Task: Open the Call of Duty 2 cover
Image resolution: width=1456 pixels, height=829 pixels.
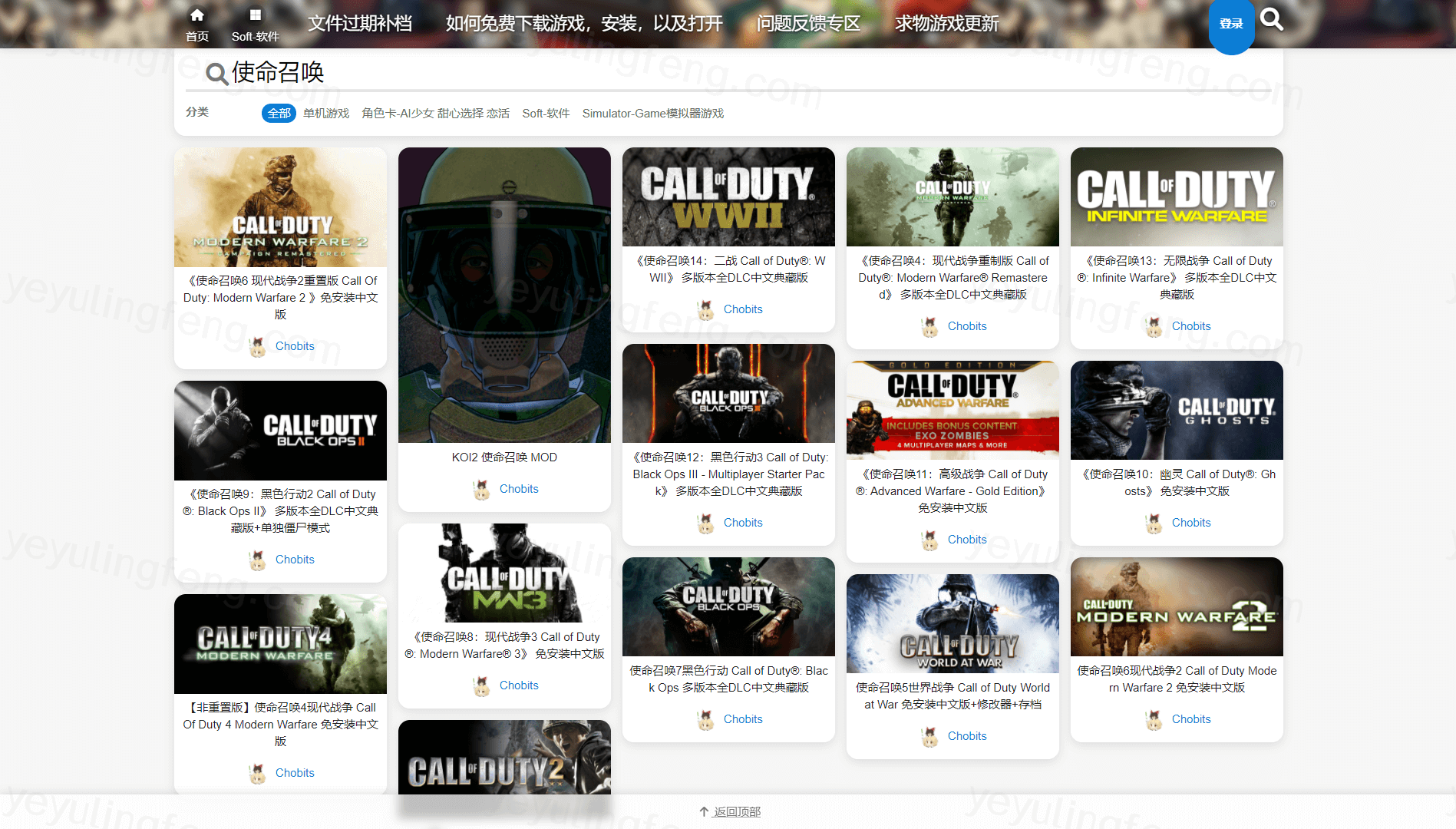Action: (505, 757)
